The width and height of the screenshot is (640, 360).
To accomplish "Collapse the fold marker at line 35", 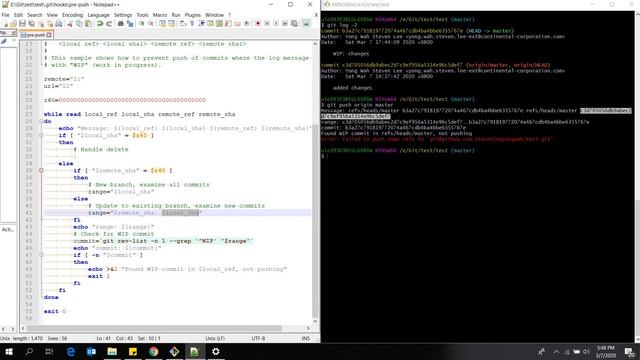I will 41,171.
